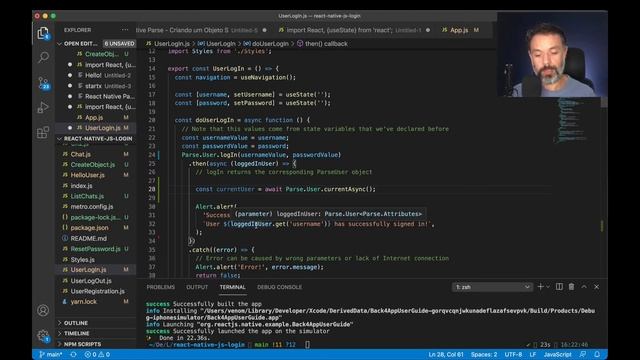
Task: Open UserRegistration.js in the file tree
Action: [x=96, y=291]
